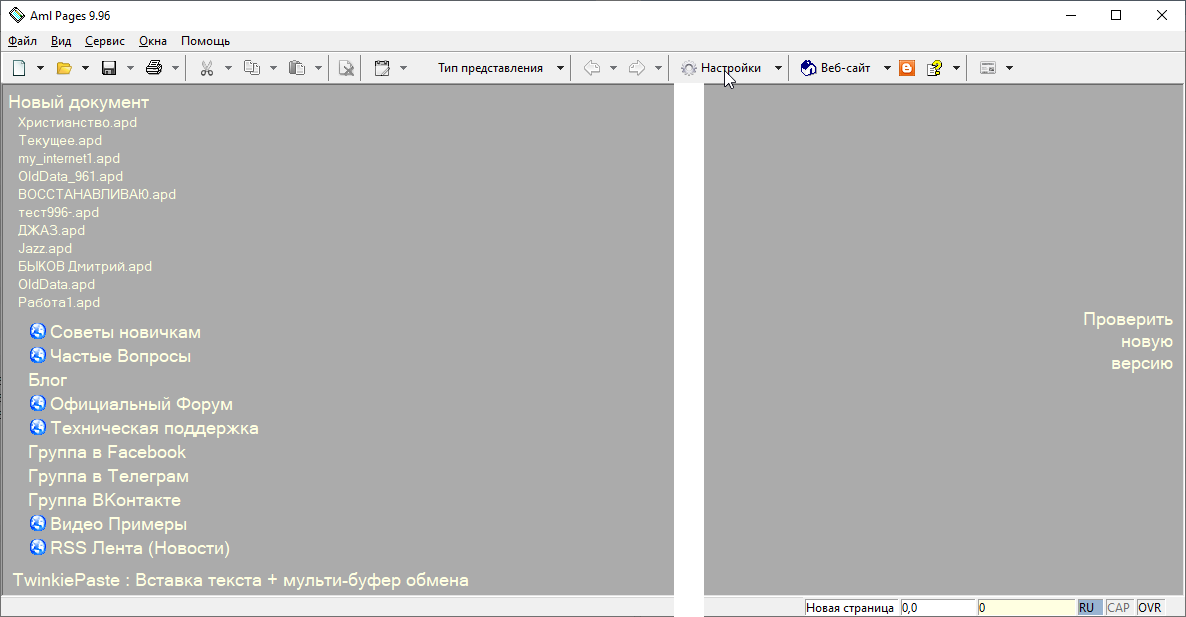The image size is (1186, 617).
Task: Open recent file my_internet1.apd
Action: [69, 158]
